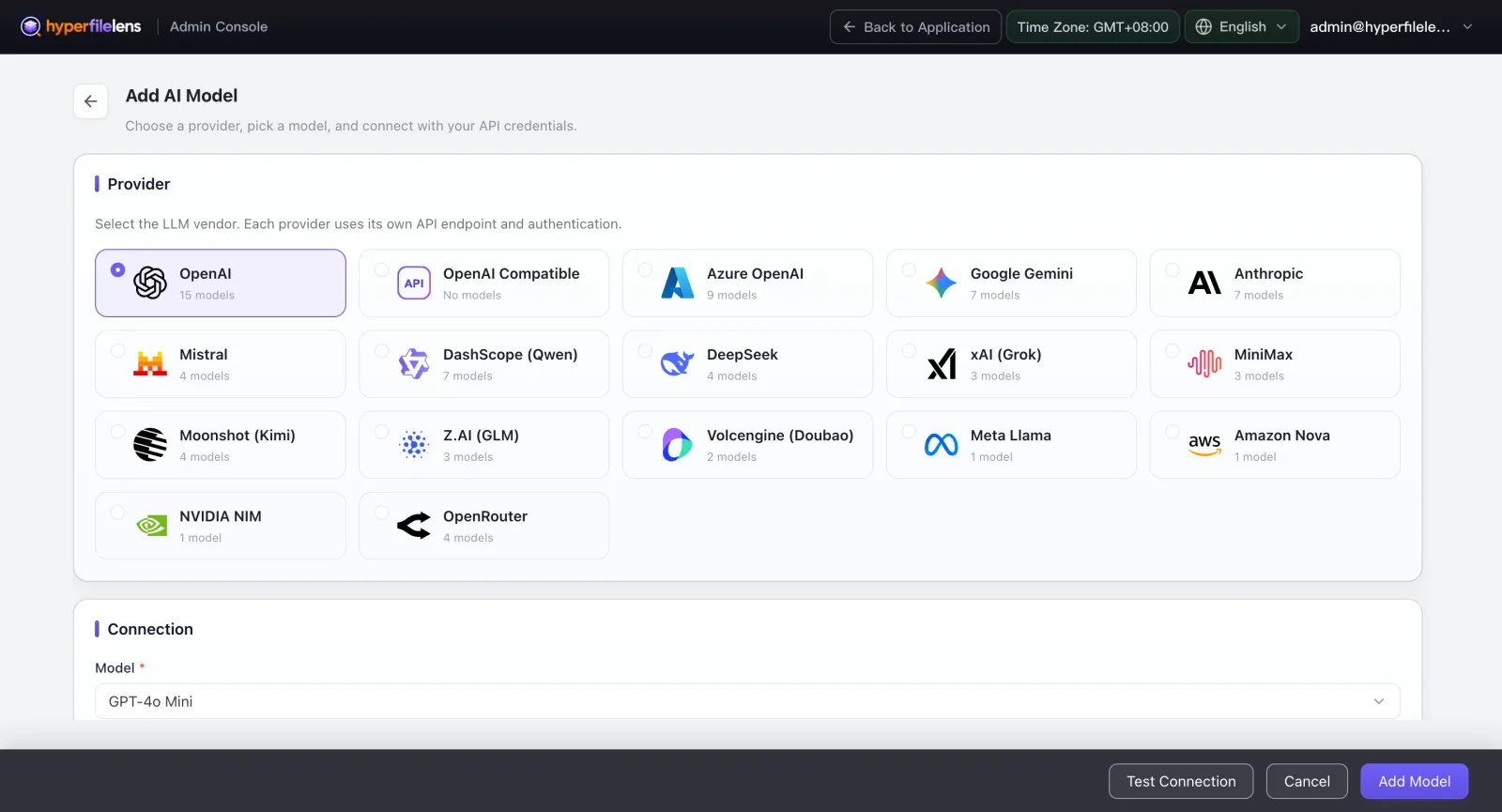Viewport: 1502px width, 812px height.
Task: Select the OpenAI Compatible radio button
Action: tap(381, 269)
